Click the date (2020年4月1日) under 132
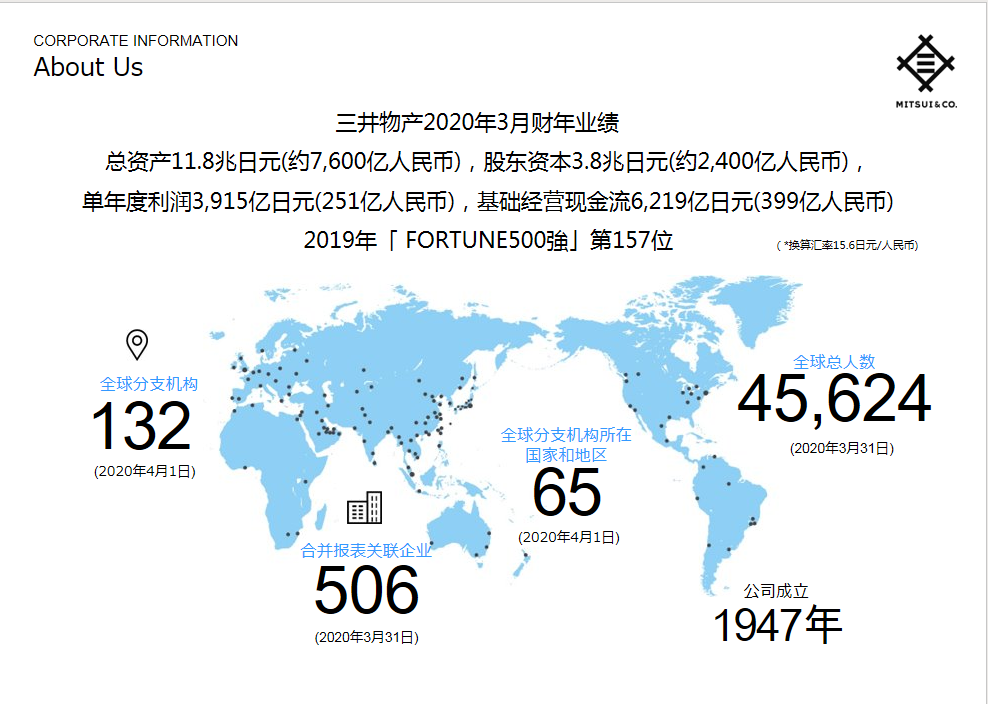The height and width of the screenshot is (704, 988). pyautogui.click(x=145, y=471)
